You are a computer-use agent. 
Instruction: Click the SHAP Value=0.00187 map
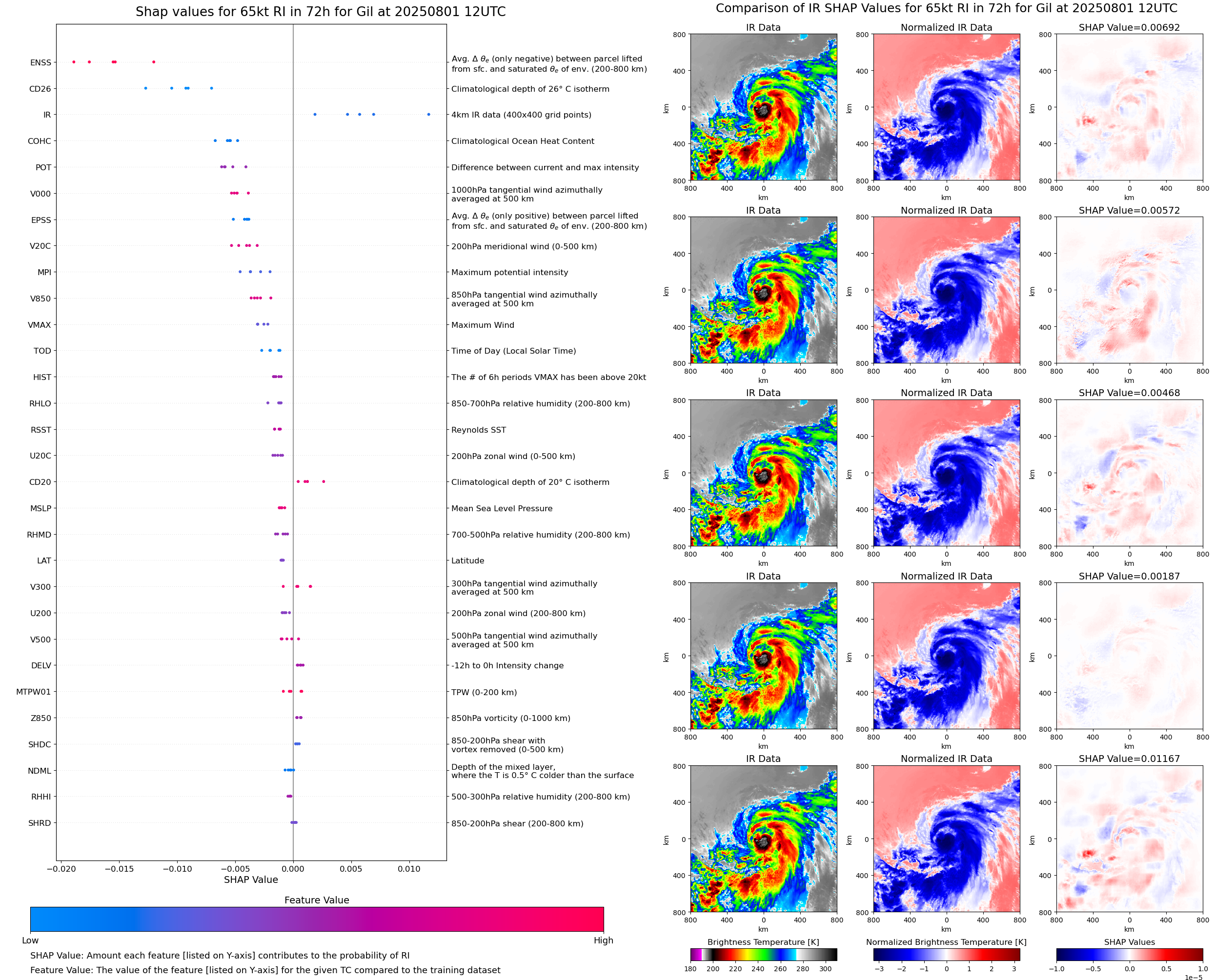point(1129,656)
